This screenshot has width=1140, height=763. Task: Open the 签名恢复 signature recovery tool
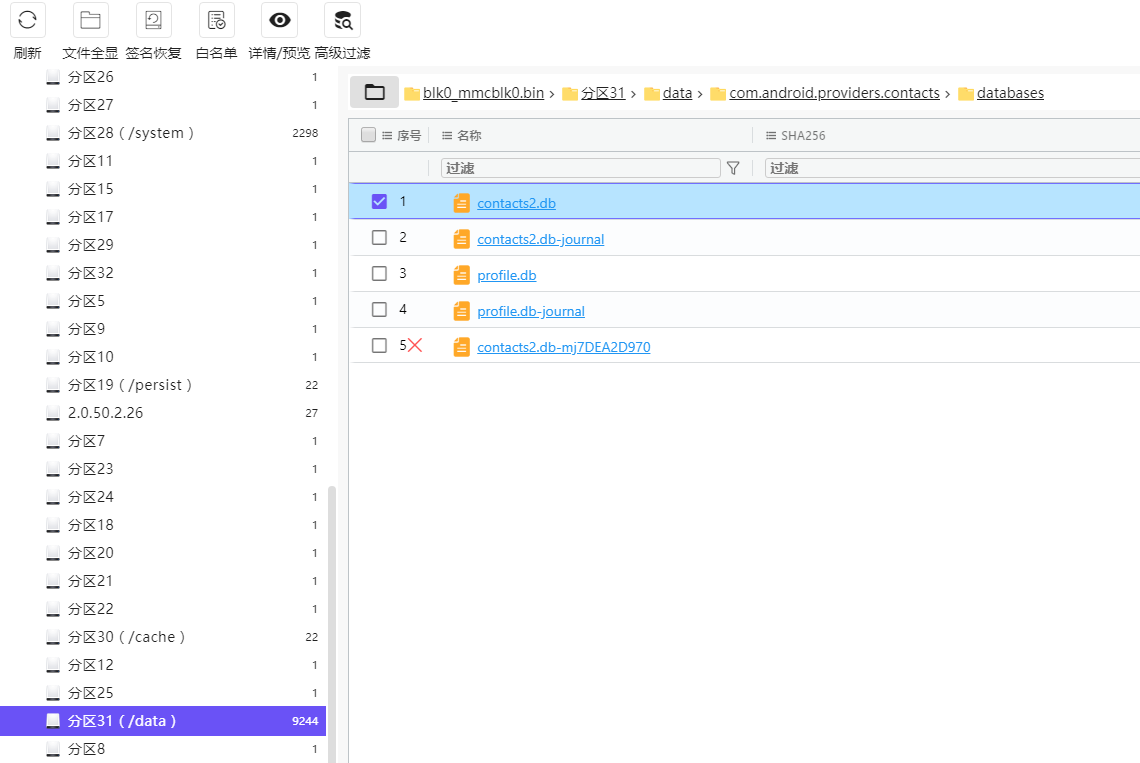153,20
